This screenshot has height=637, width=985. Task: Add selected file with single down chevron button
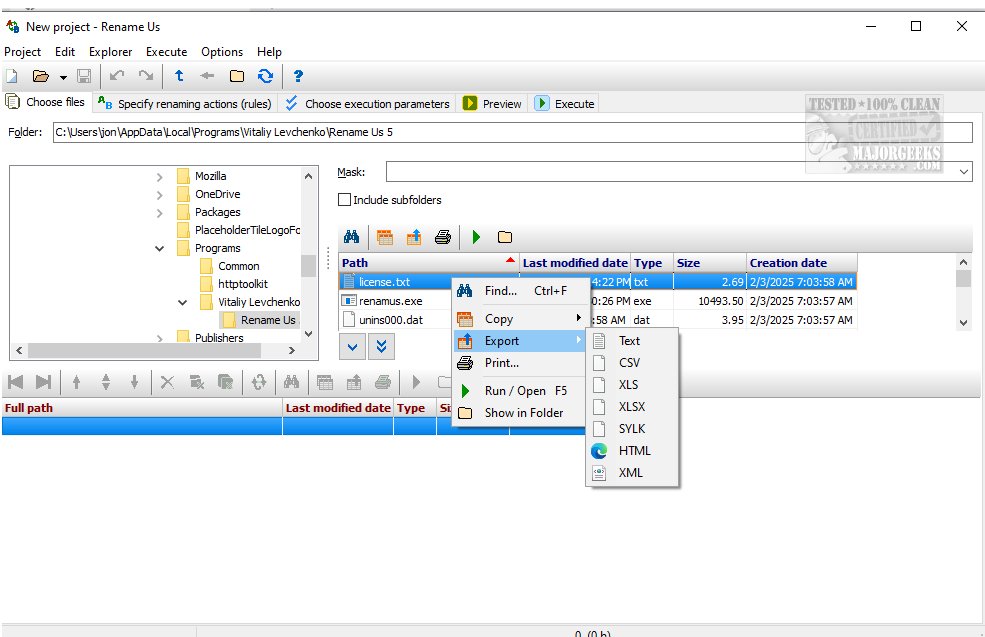click(352, 347)
